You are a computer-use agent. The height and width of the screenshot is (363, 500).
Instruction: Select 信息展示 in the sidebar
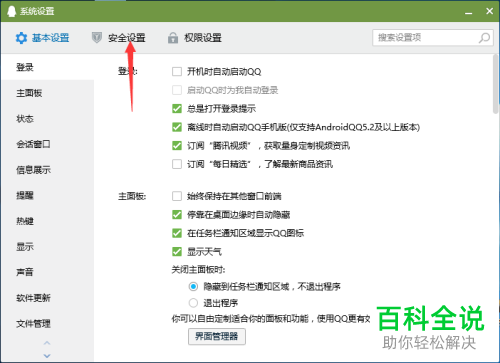point(48,170)
